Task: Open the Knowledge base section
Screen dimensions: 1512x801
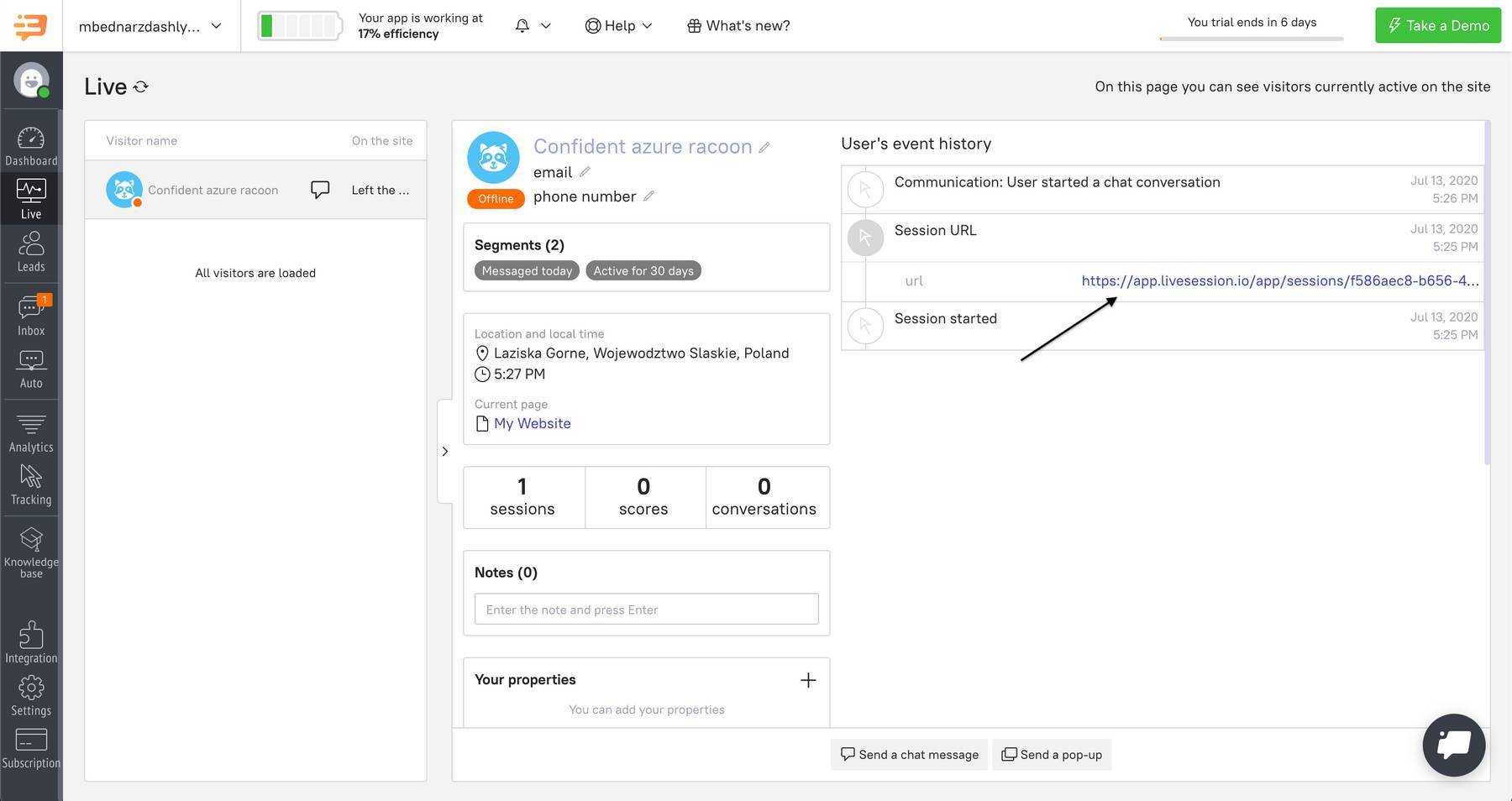Action: 31,552
